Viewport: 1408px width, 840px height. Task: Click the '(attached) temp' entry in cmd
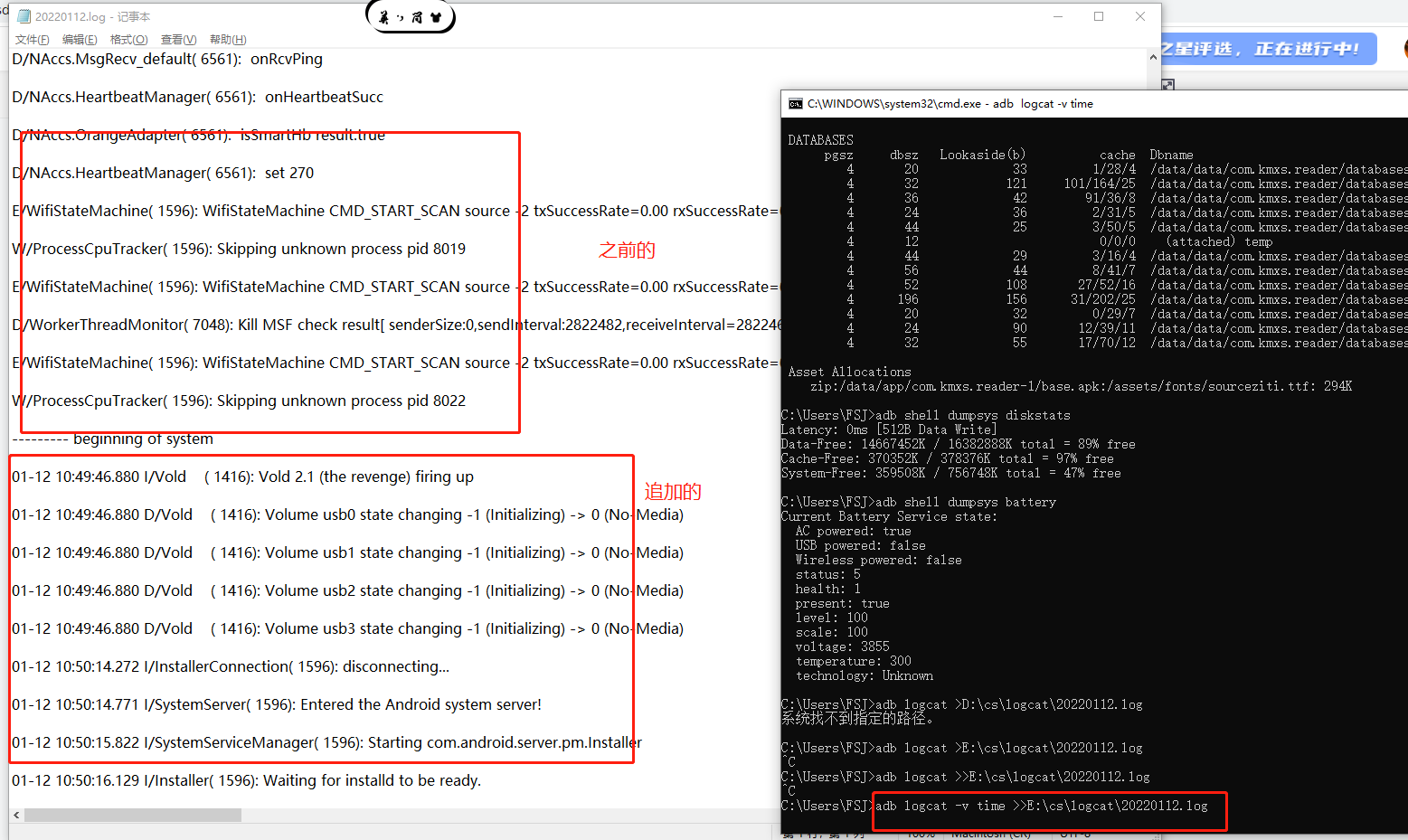(x=1218, y=241)
